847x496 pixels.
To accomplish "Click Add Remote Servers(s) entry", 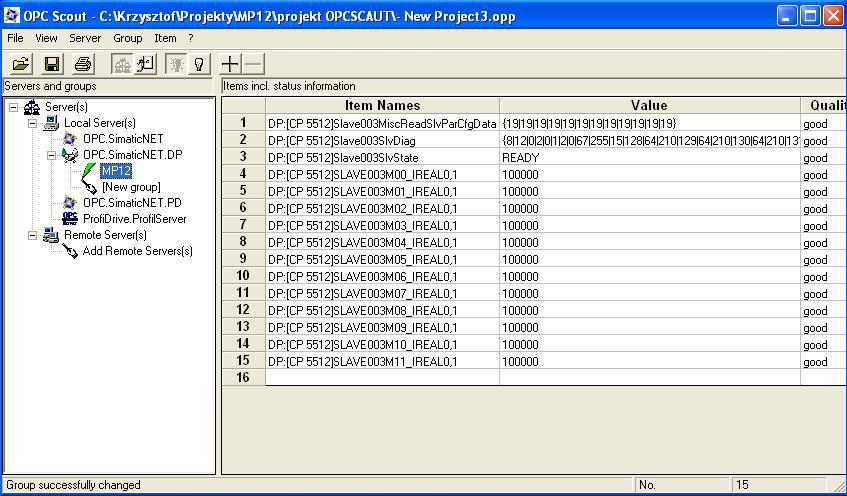I will pyautogui.click(x=137, y=251).
